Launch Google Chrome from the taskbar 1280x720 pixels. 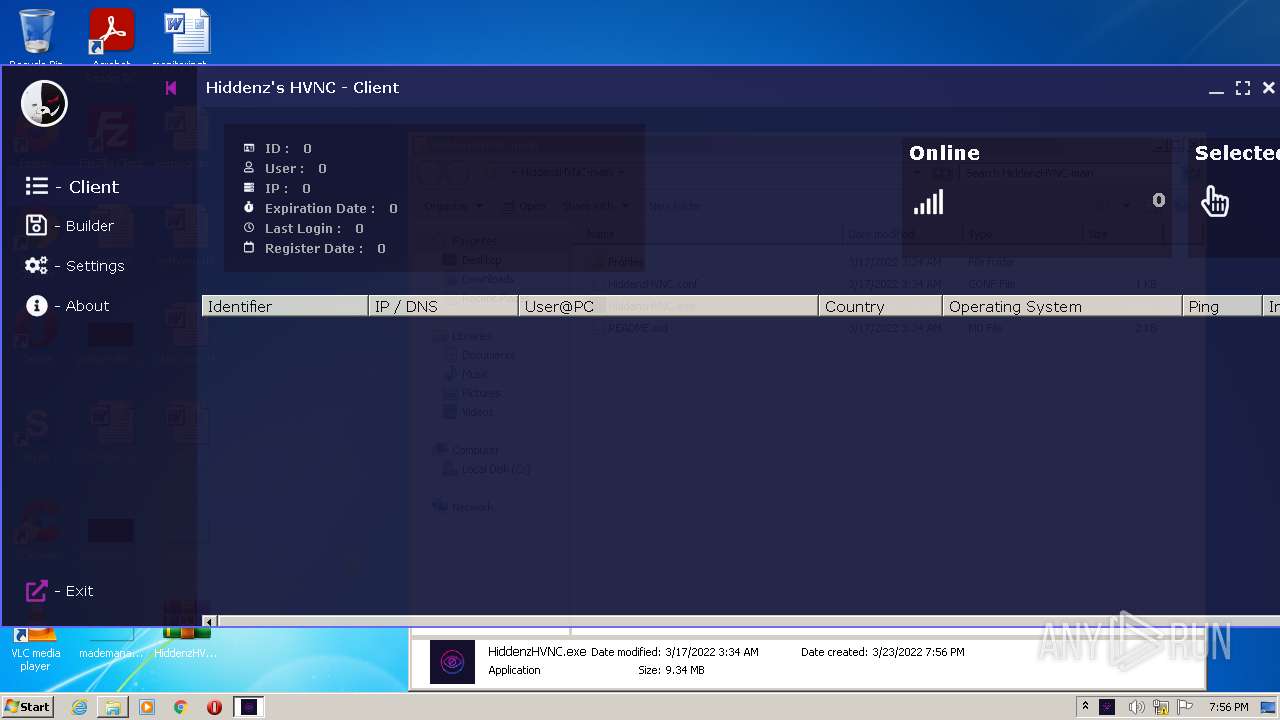click(x=180, y=707)
